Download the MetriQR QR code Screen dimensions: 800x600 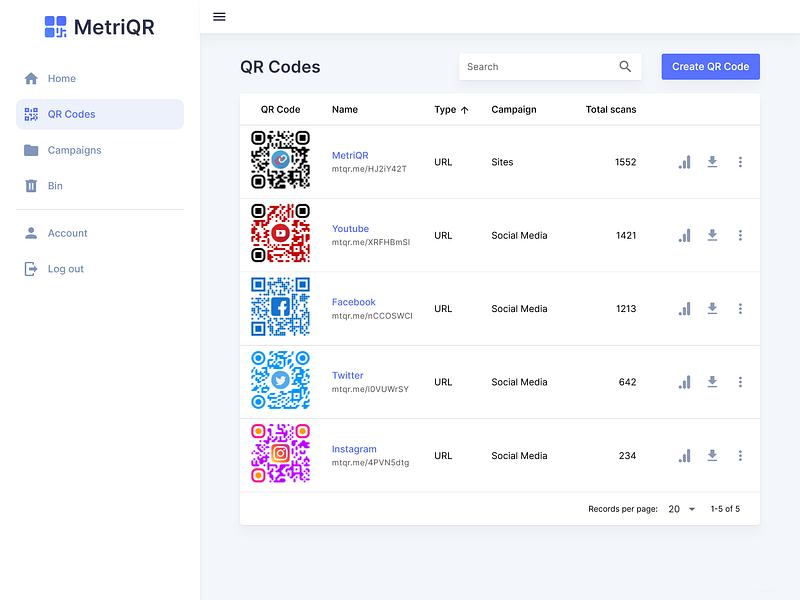[x=712, y=162]
